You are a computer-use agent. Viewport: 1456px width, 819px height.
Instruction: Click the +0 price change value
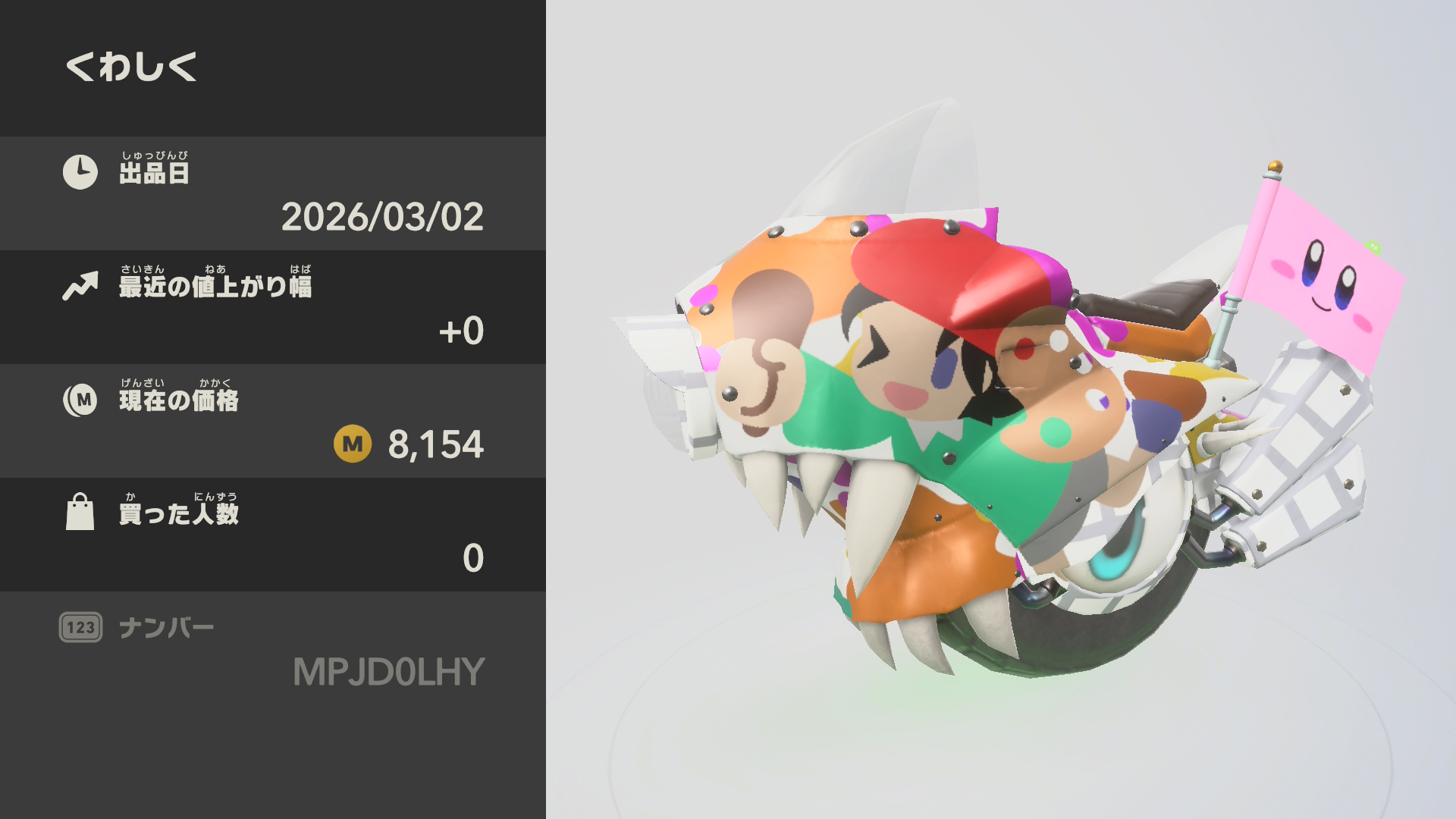click(461, 331)
